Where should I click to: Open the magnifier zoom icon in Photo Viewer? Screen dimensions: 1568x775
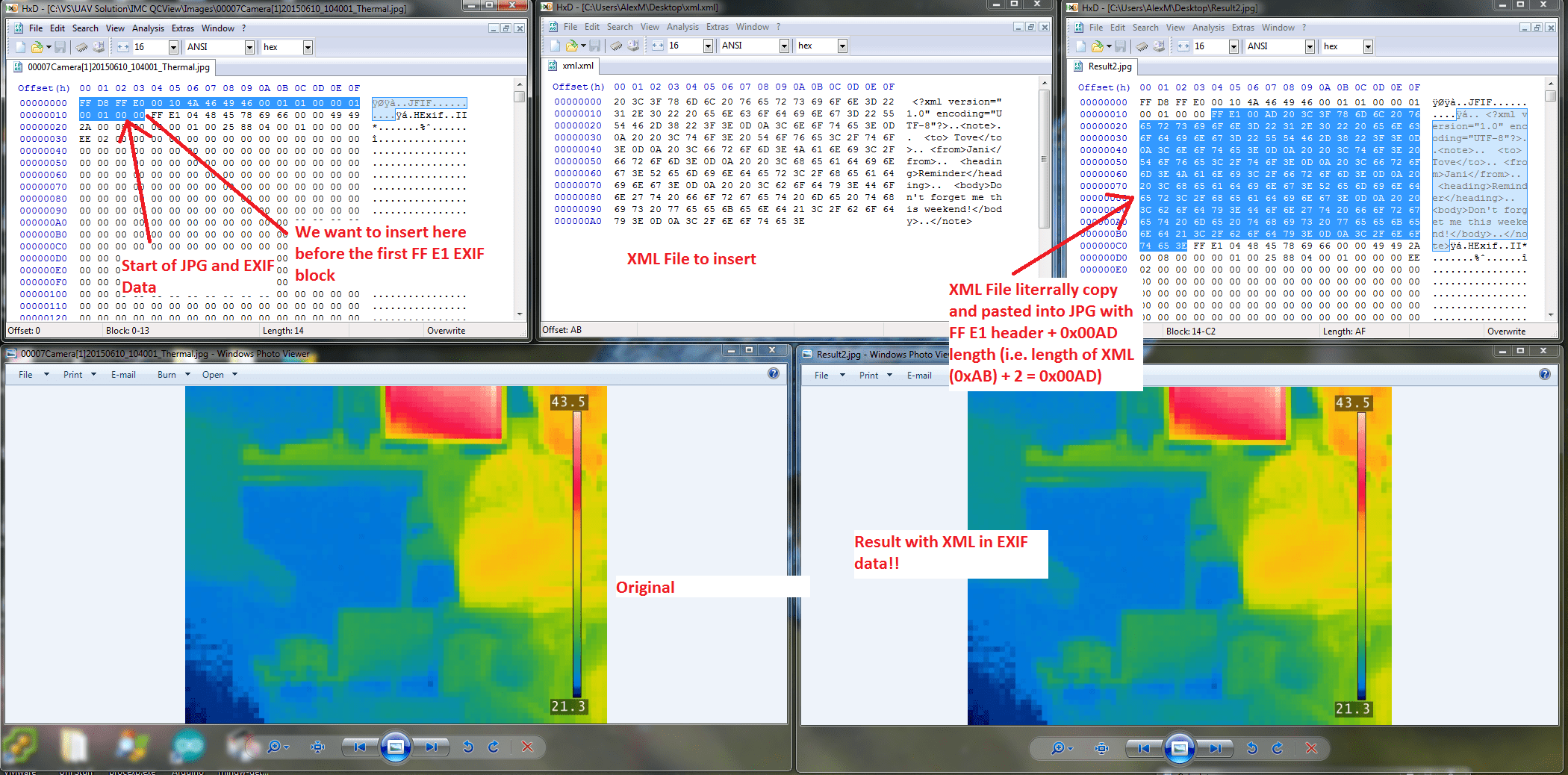coord(1058,747)
